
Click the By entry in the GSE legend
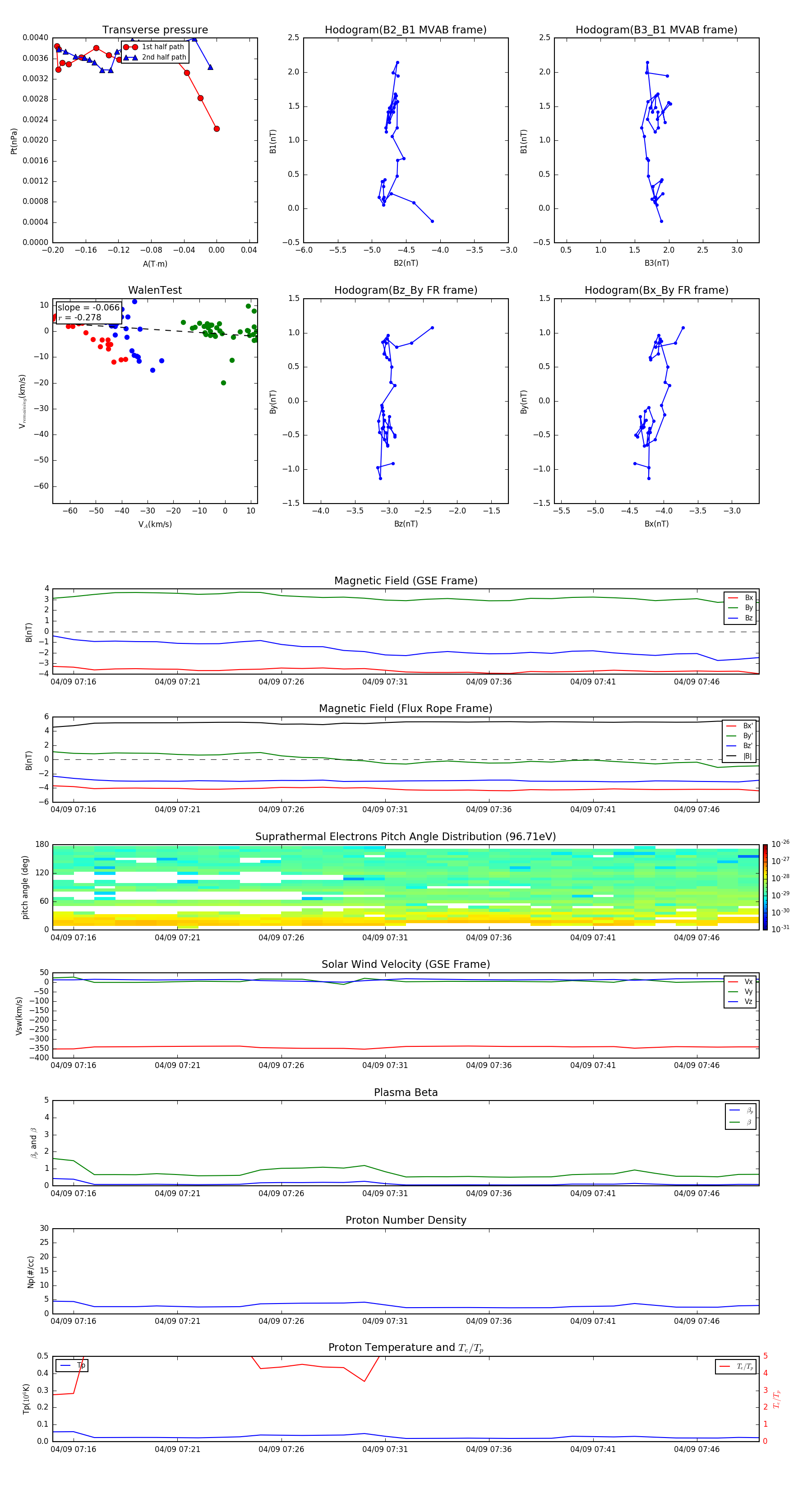[741, 607]
